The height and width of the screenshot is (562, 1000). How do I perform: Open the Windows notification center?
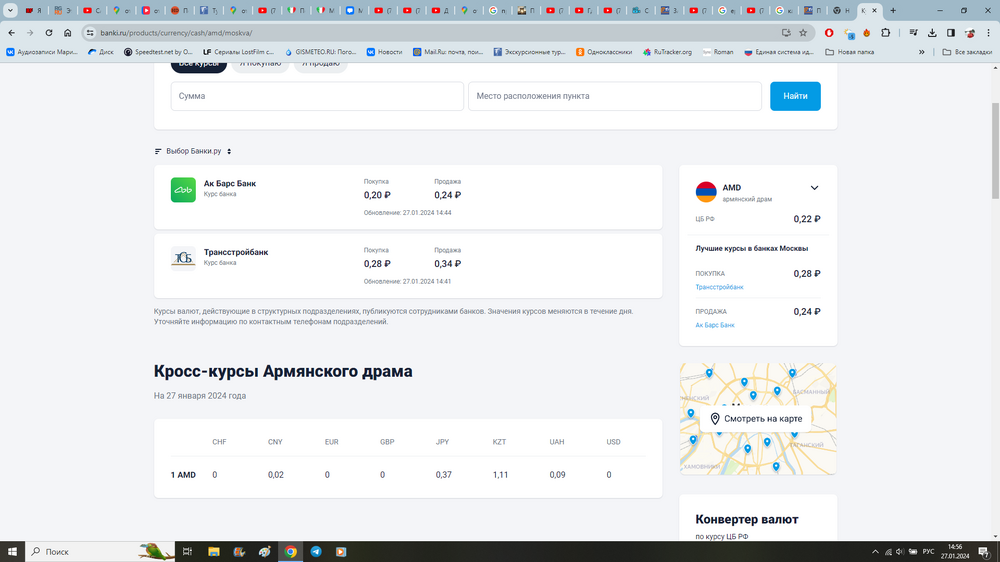point(984,552)
